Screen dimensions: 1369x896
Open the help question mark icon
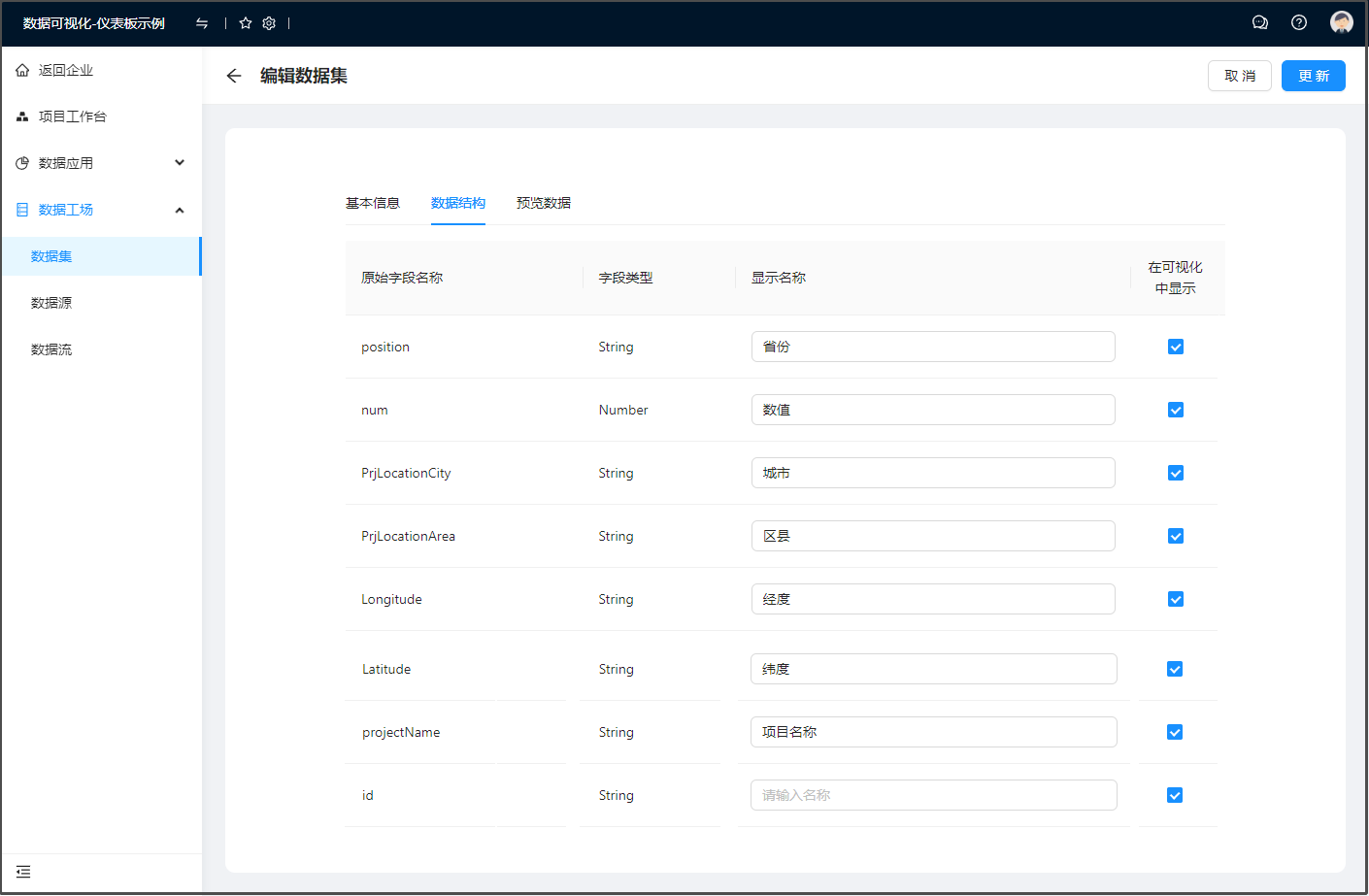click(1299, 22)
